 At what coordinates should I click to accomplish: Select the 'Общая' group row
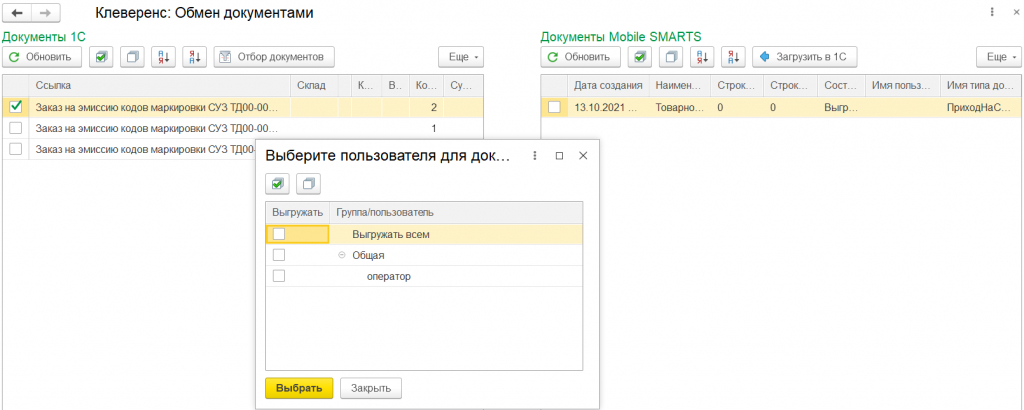(424, 255)
